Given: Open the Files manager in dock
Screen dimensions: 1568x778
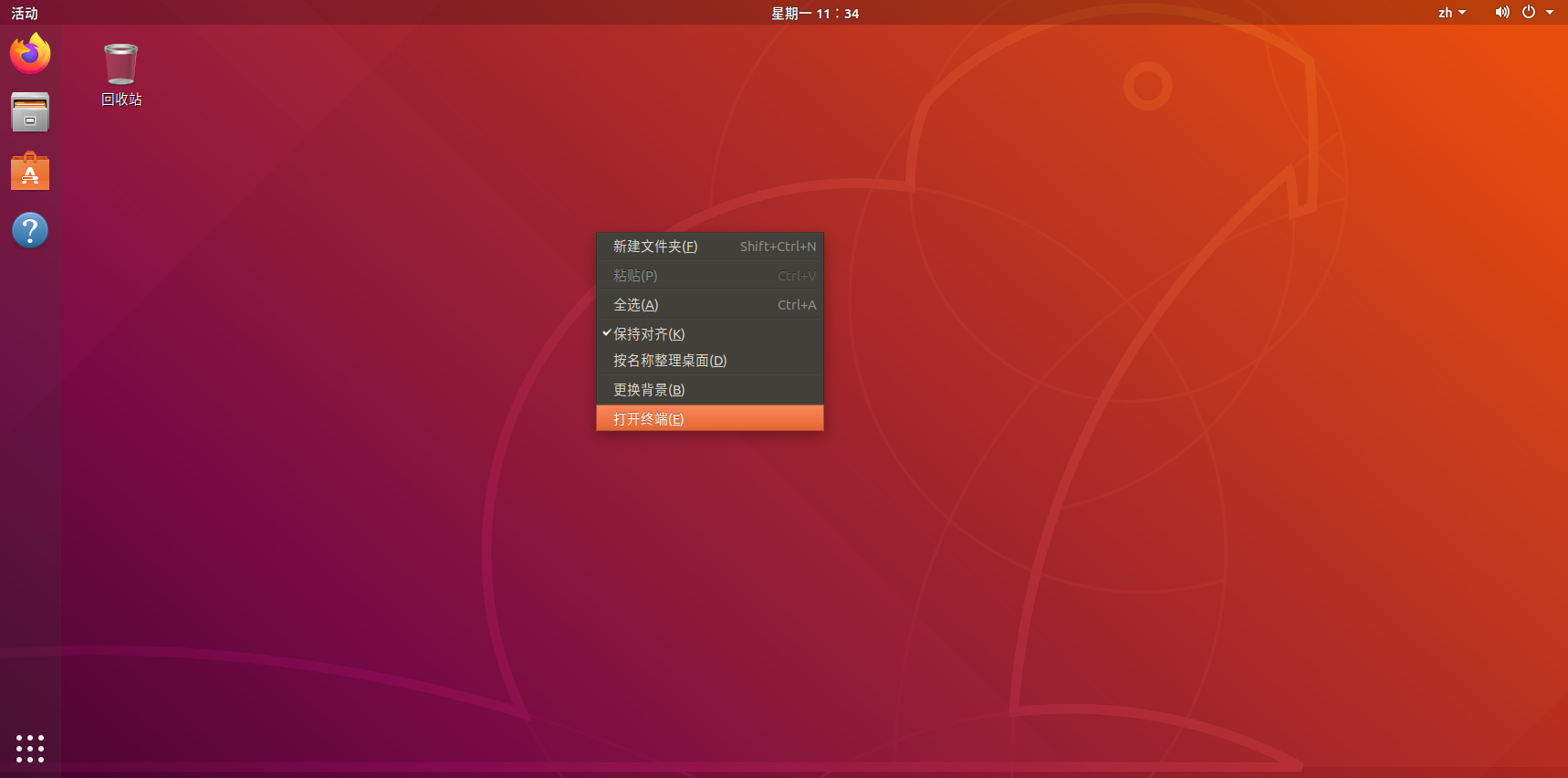Looking at the screenshot, I should coord(30,112).
